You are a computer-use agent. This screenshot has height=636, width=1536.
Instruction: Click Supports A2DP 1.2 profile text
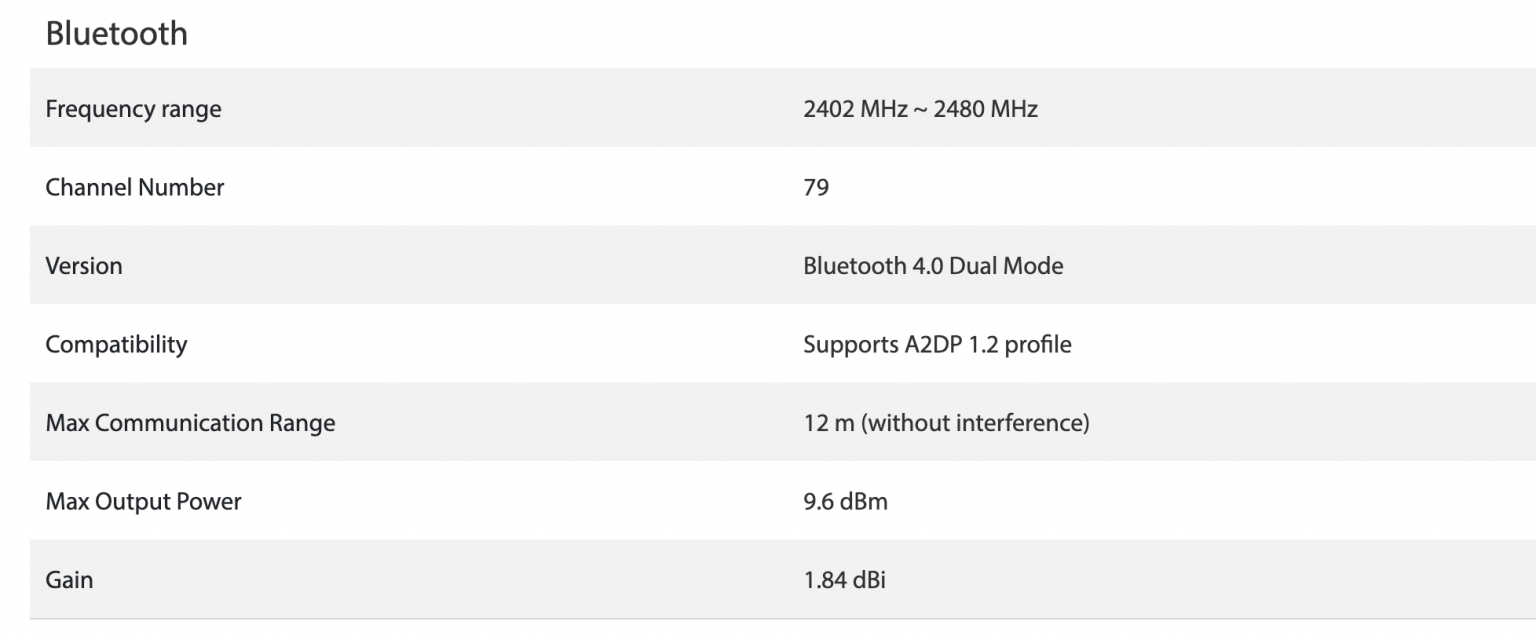[x=937, y=344]
